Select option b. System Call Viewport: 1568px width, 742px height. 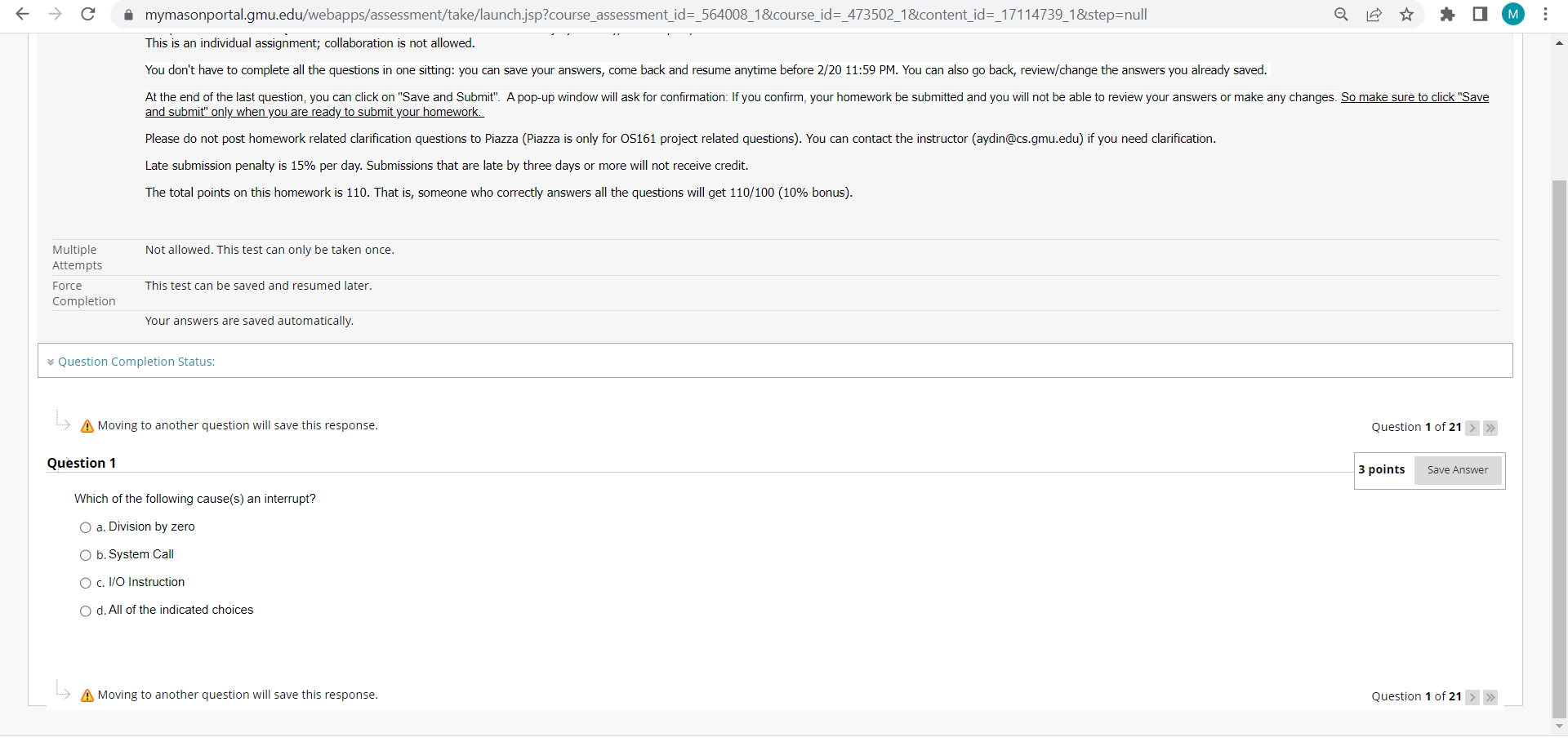(86, 556)
